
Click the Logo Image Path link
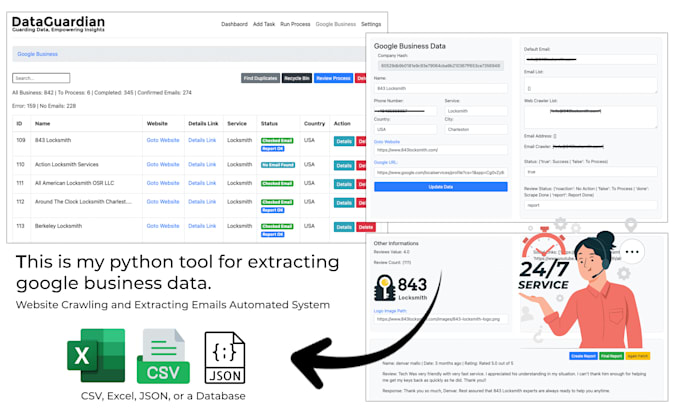390,311
